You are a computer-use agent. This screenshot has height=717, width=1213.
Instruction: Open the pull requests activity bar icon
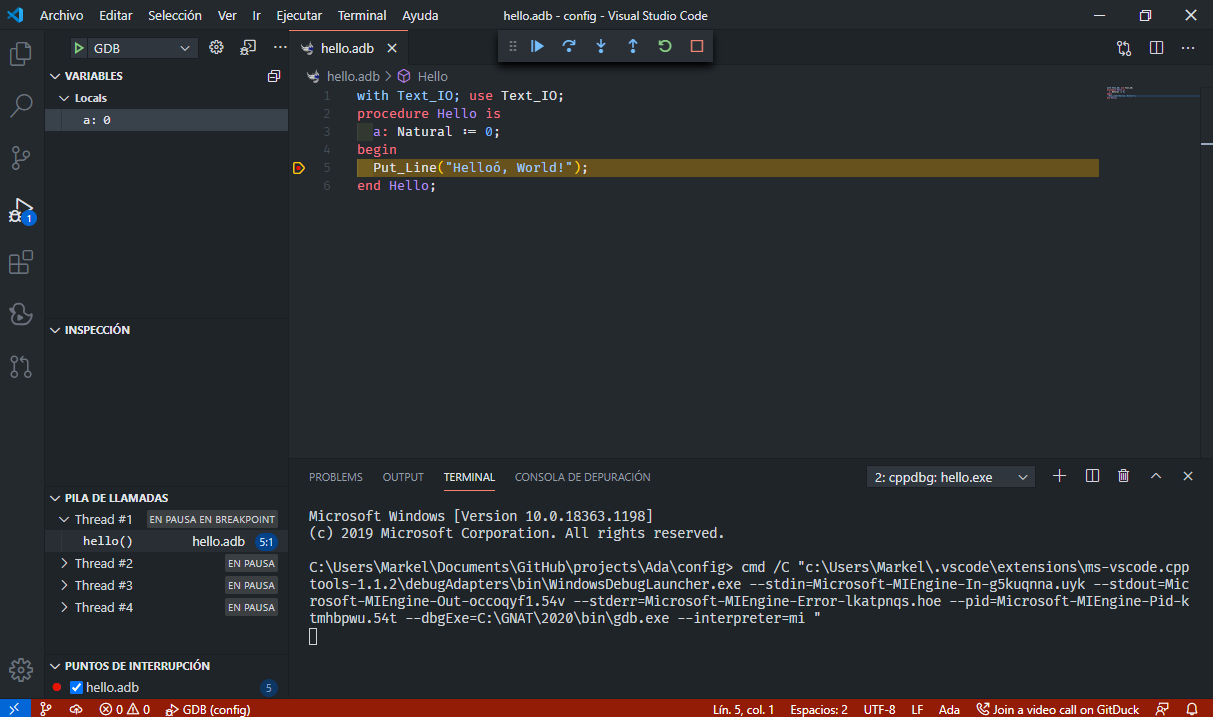click(x=21, y=366)
